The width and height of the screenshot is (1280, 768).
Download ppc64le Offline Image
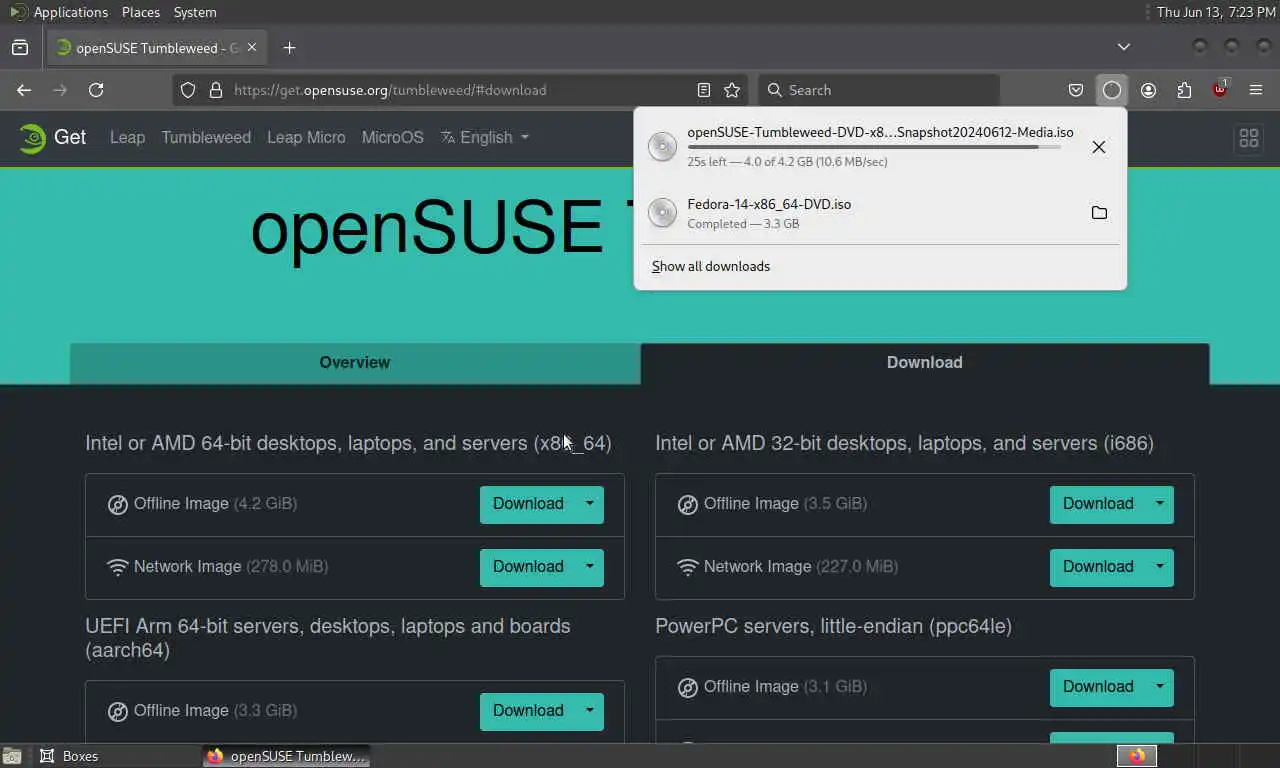click(1098, 687)
